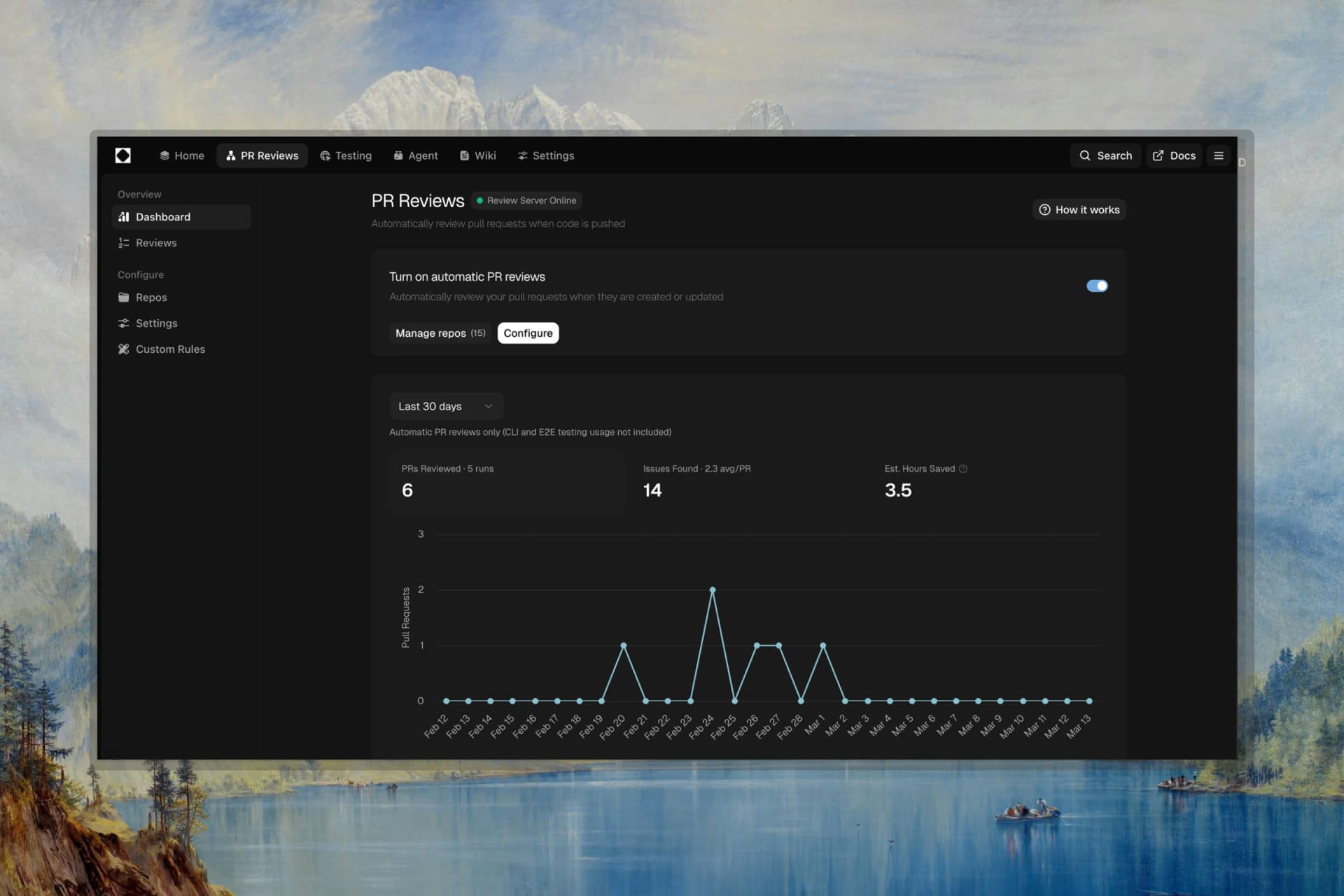Click the Search button
1344x896 pixels.
tap(1105, 155)
